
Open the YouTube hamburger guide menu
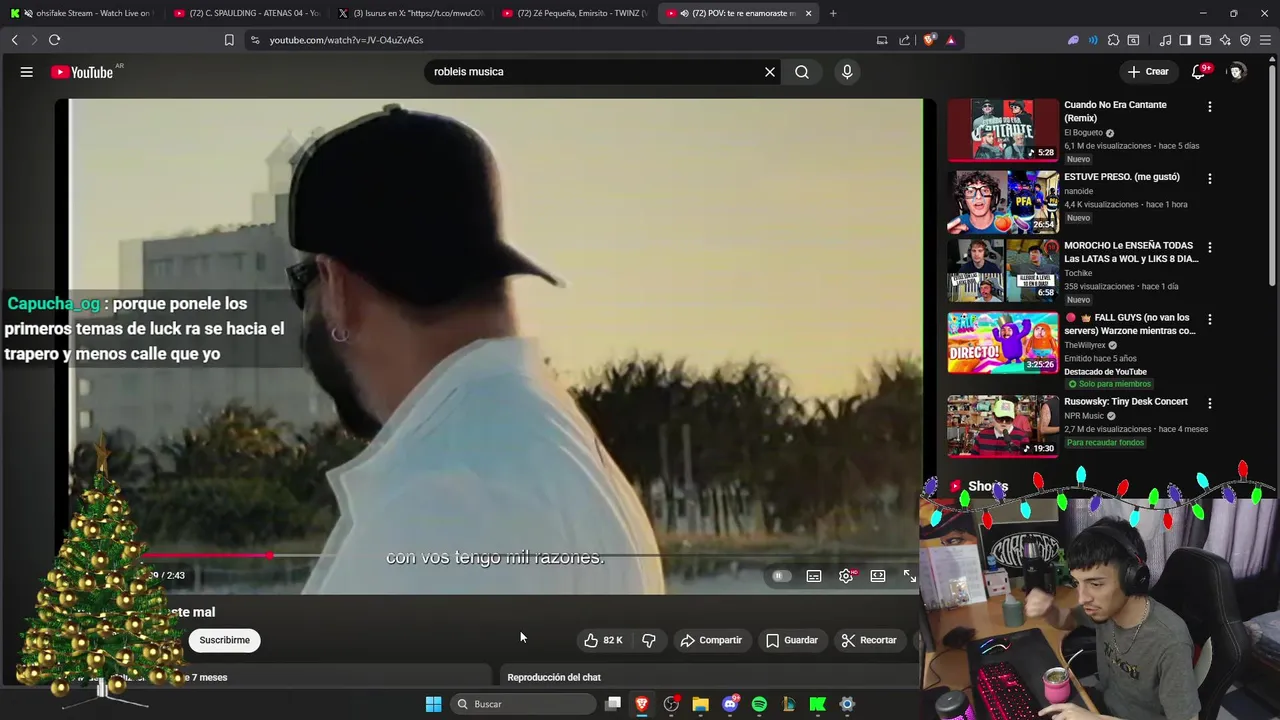27,72
